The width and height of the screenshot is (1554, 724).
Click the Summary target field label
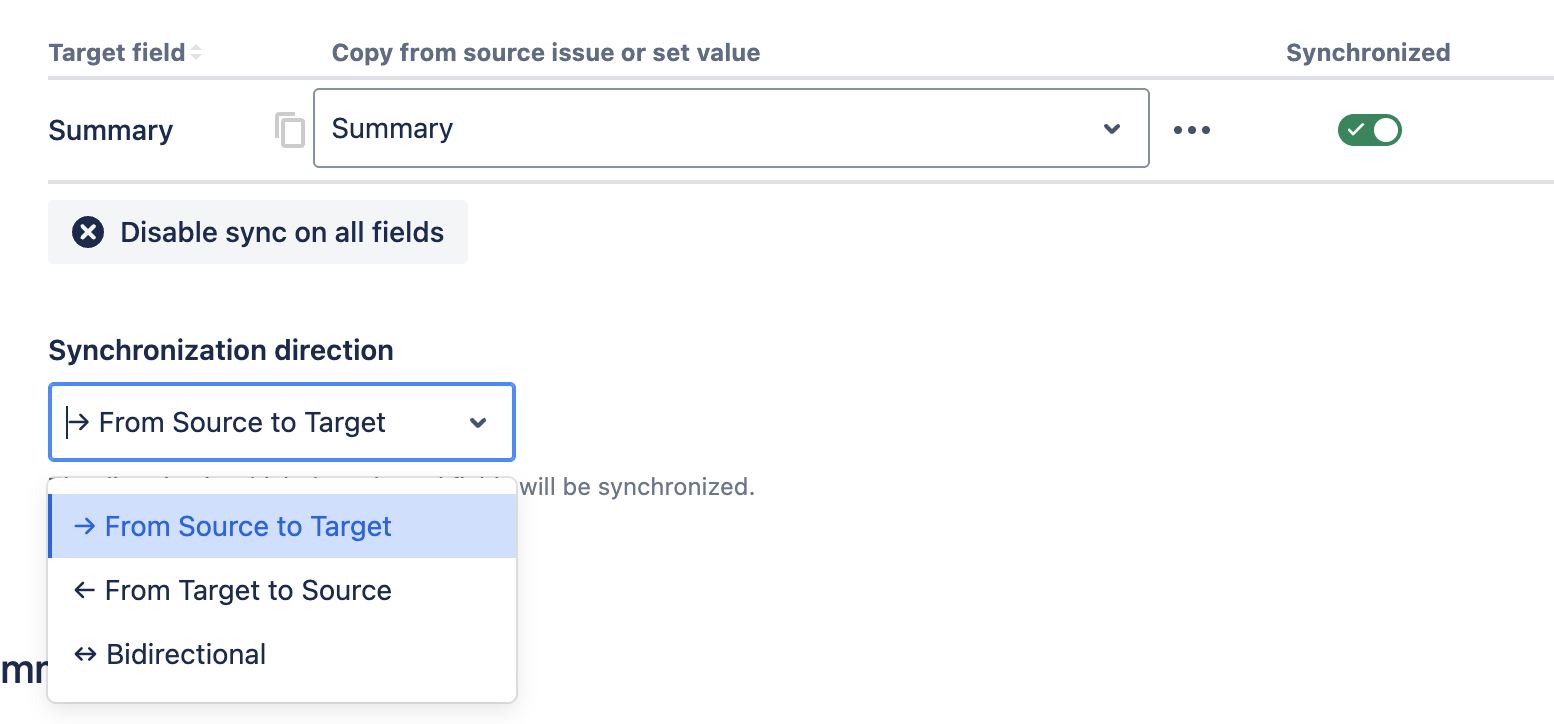[x=111, y=131]
